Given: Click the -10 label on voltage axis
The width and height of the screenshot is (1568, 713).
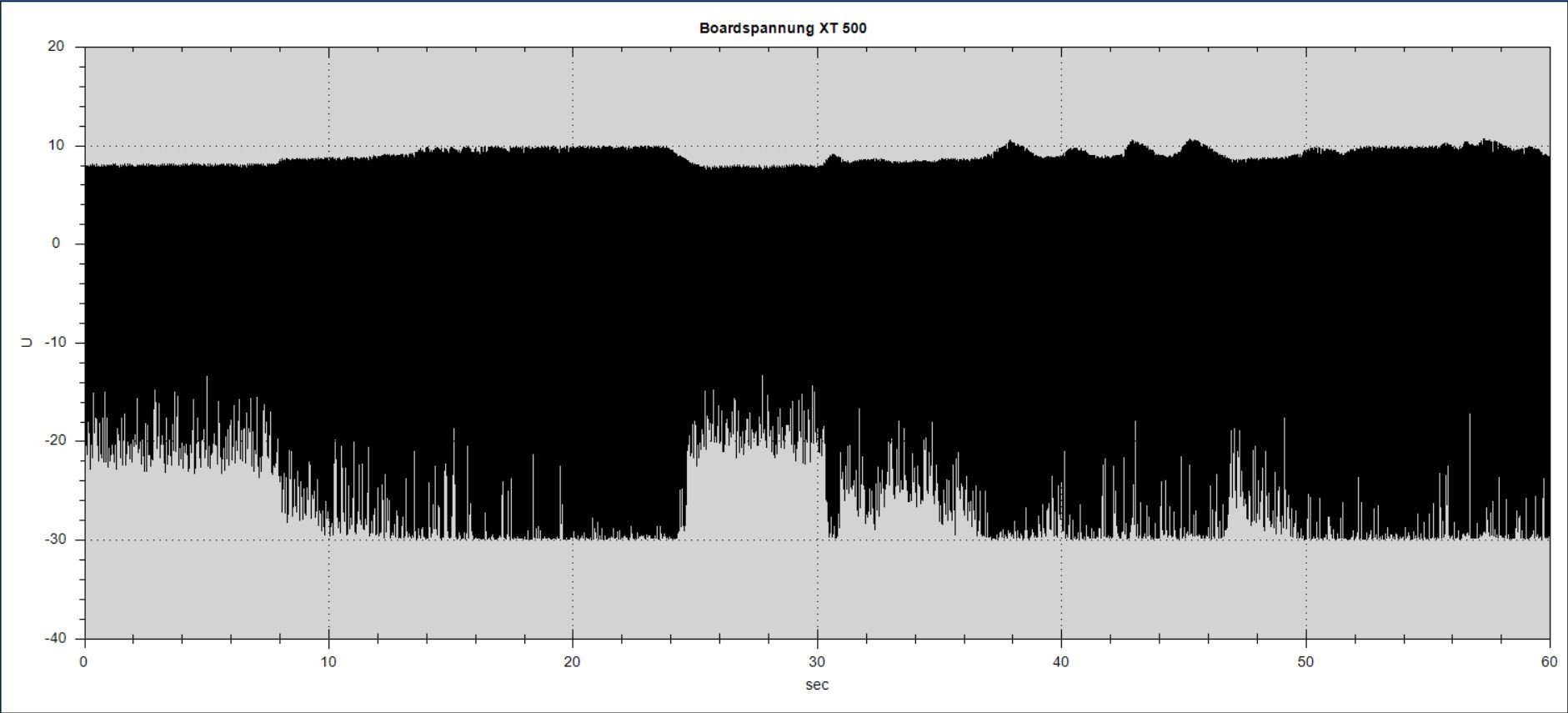Looking at the screenshot, I should pos(53,343).
